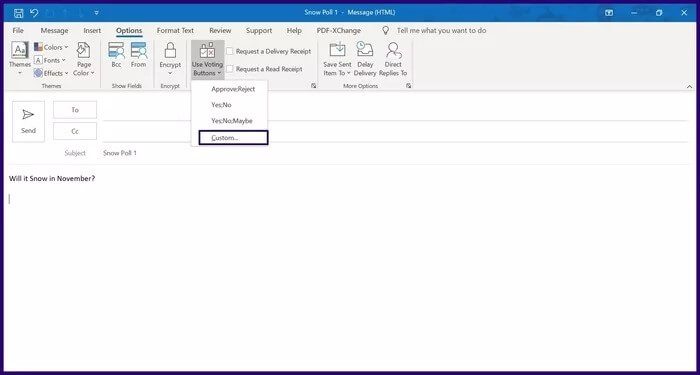Click the Direct Replies To button
700x375 pixels.
pyautogui.click(x=393, y=59)
